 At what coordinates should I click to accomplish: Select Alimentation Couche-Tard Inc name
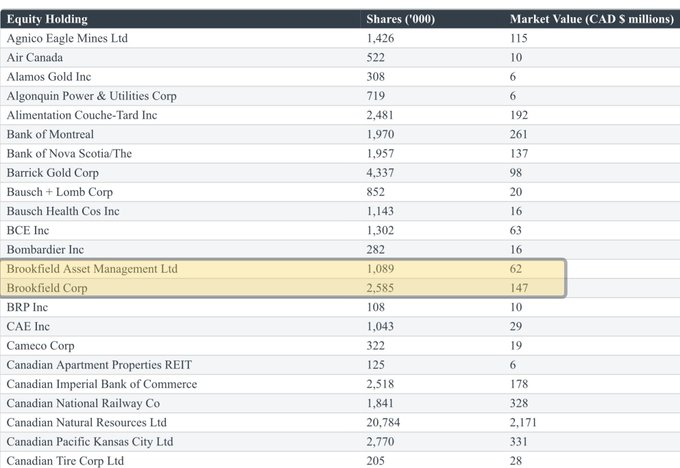[x=82, y=115]
